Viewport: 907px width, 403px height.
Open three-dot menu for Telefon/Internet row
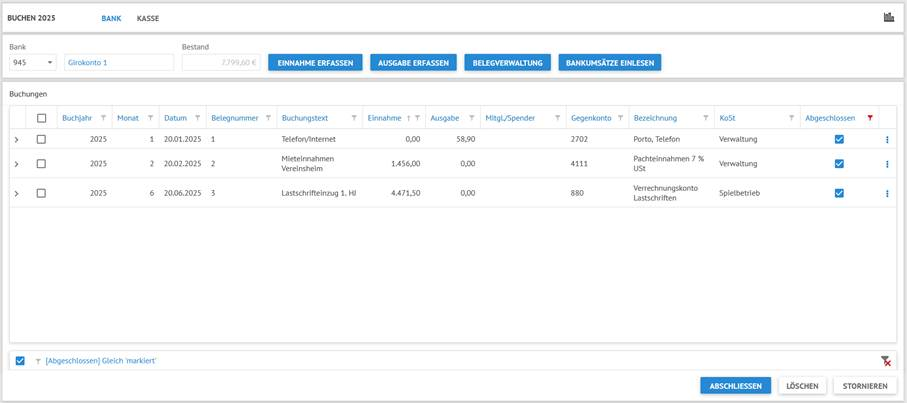coord(887,140)
